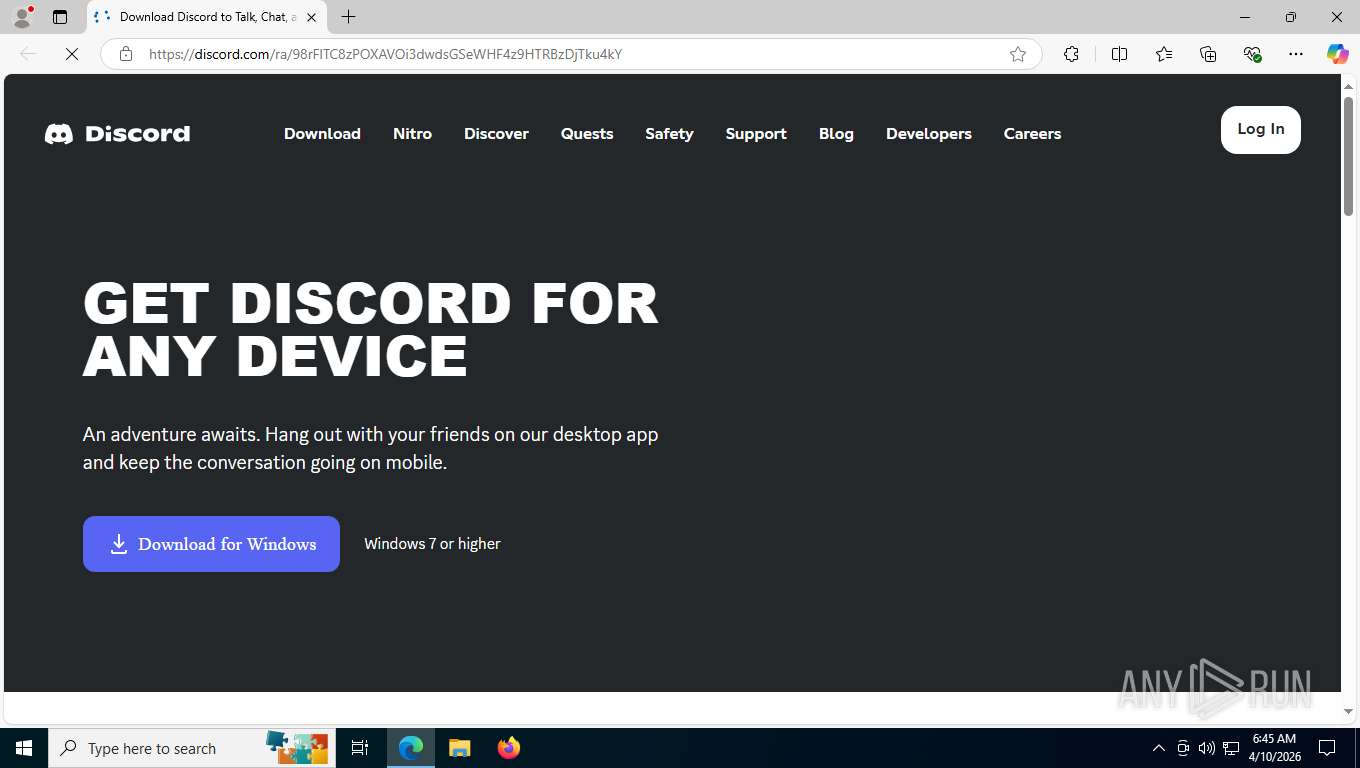Viewport: 1360px width, 768px height.
Task: Click the address bar URL field
Action: tap(570, 54)
